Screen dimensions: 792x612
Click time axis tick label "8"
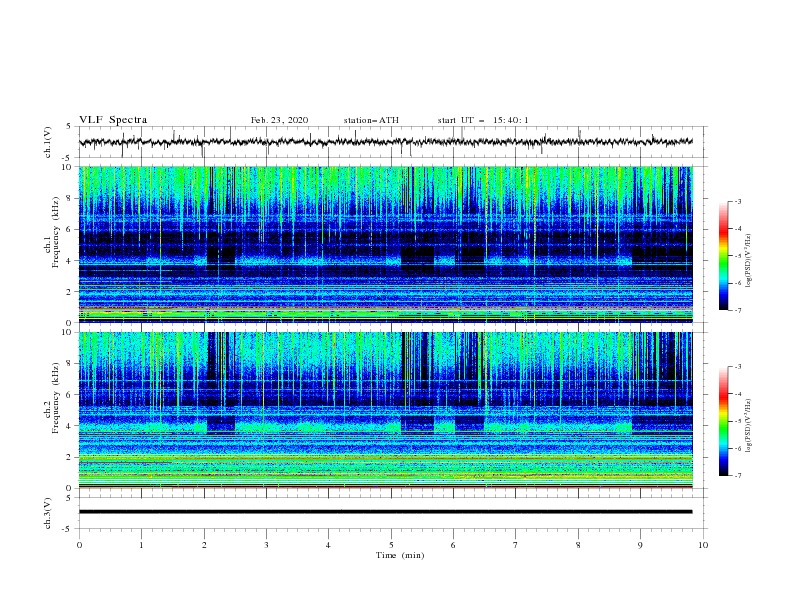pos(578,545)
